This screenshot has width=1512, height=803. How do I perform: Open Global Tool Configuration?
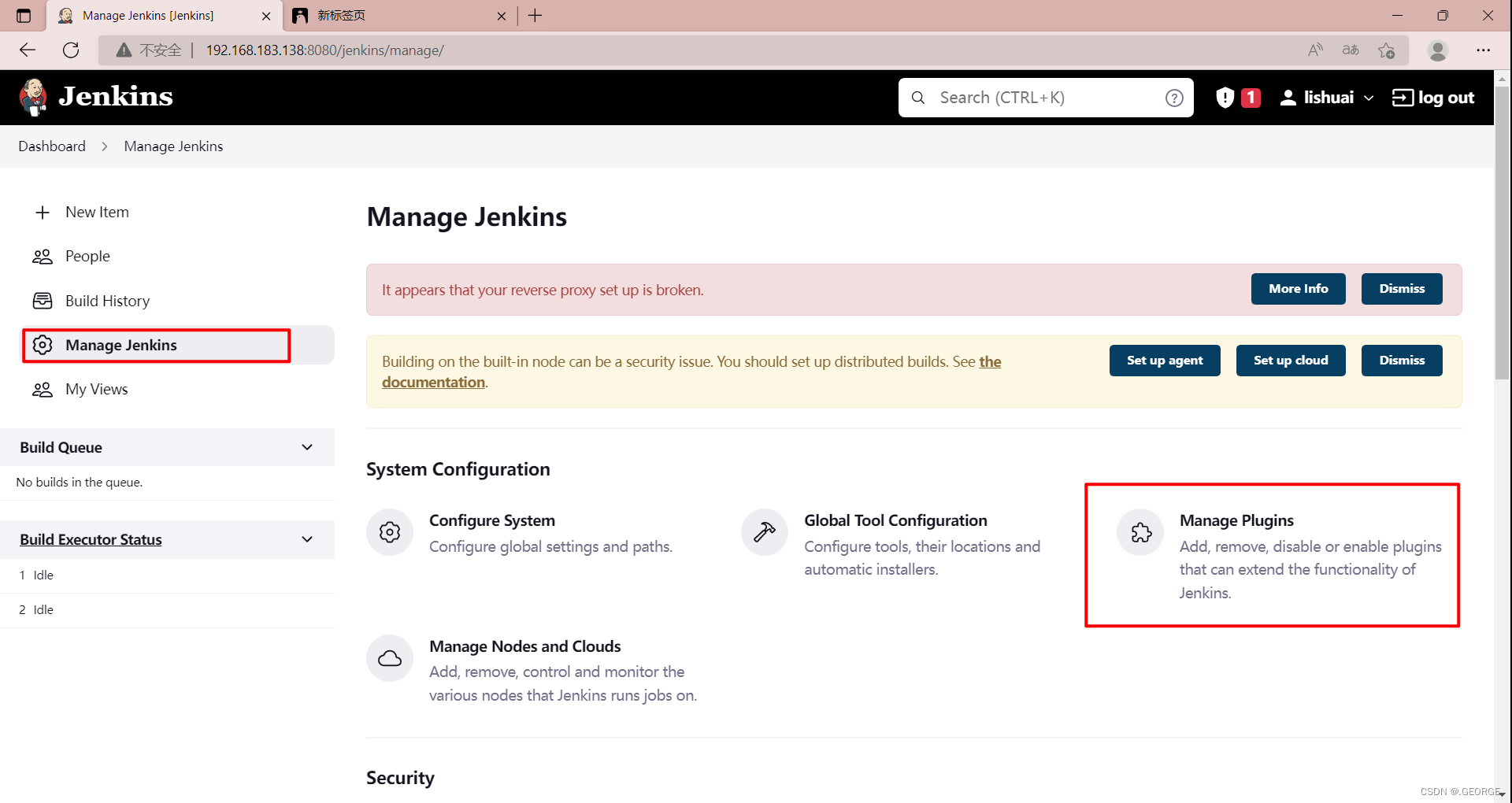coord(891,544)
